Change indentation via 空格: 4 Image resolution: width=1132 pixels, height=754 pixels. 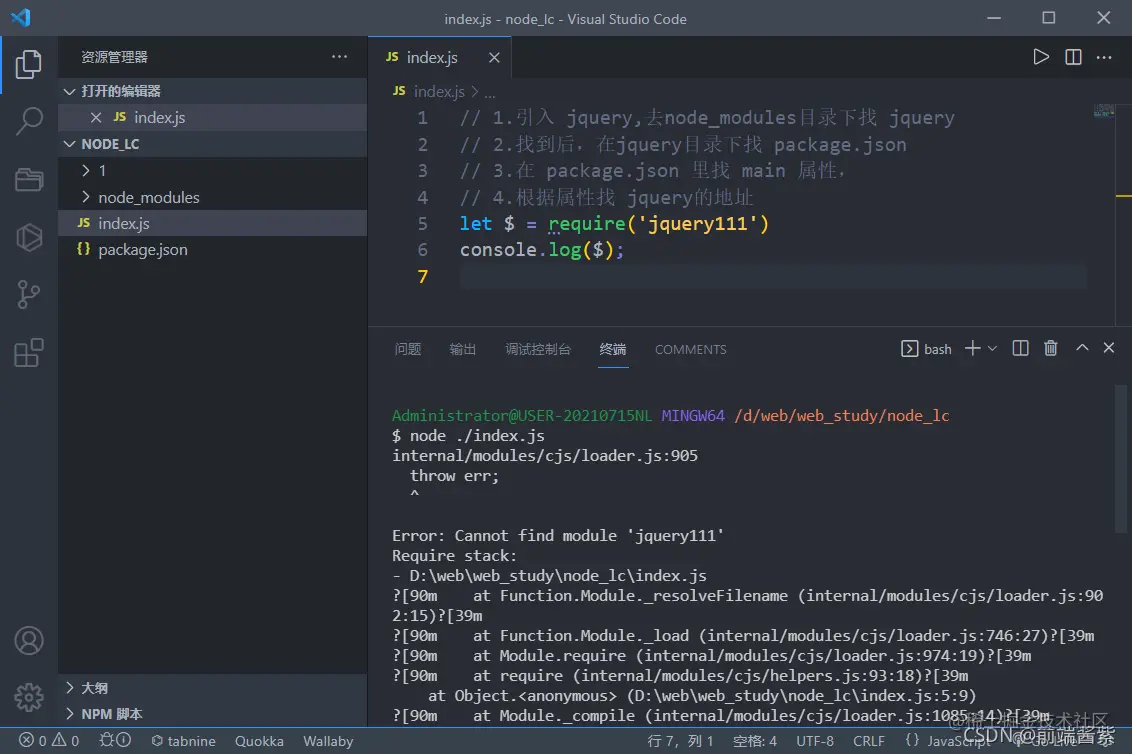(x=754, y=741)
